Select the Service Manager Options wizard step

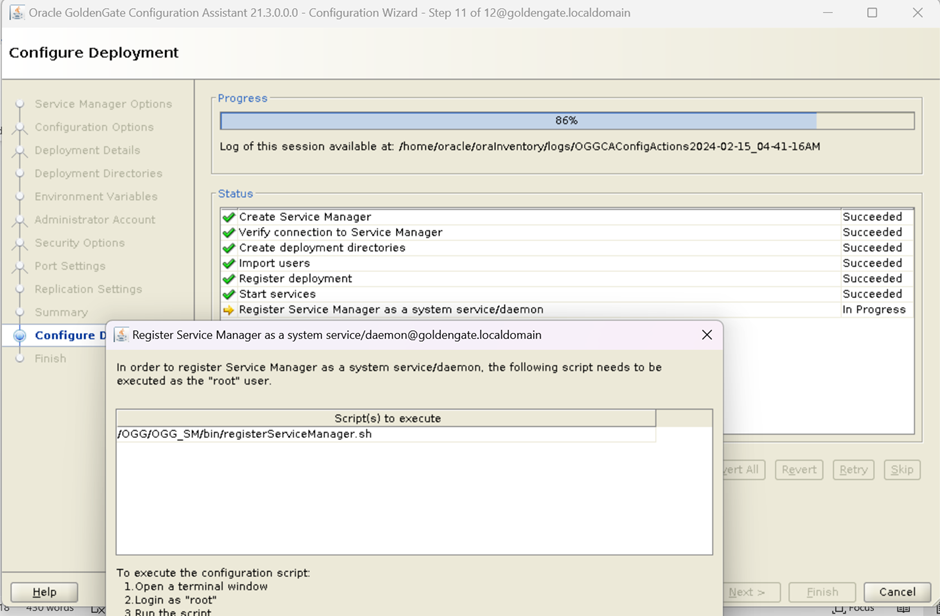click(103, 104)
